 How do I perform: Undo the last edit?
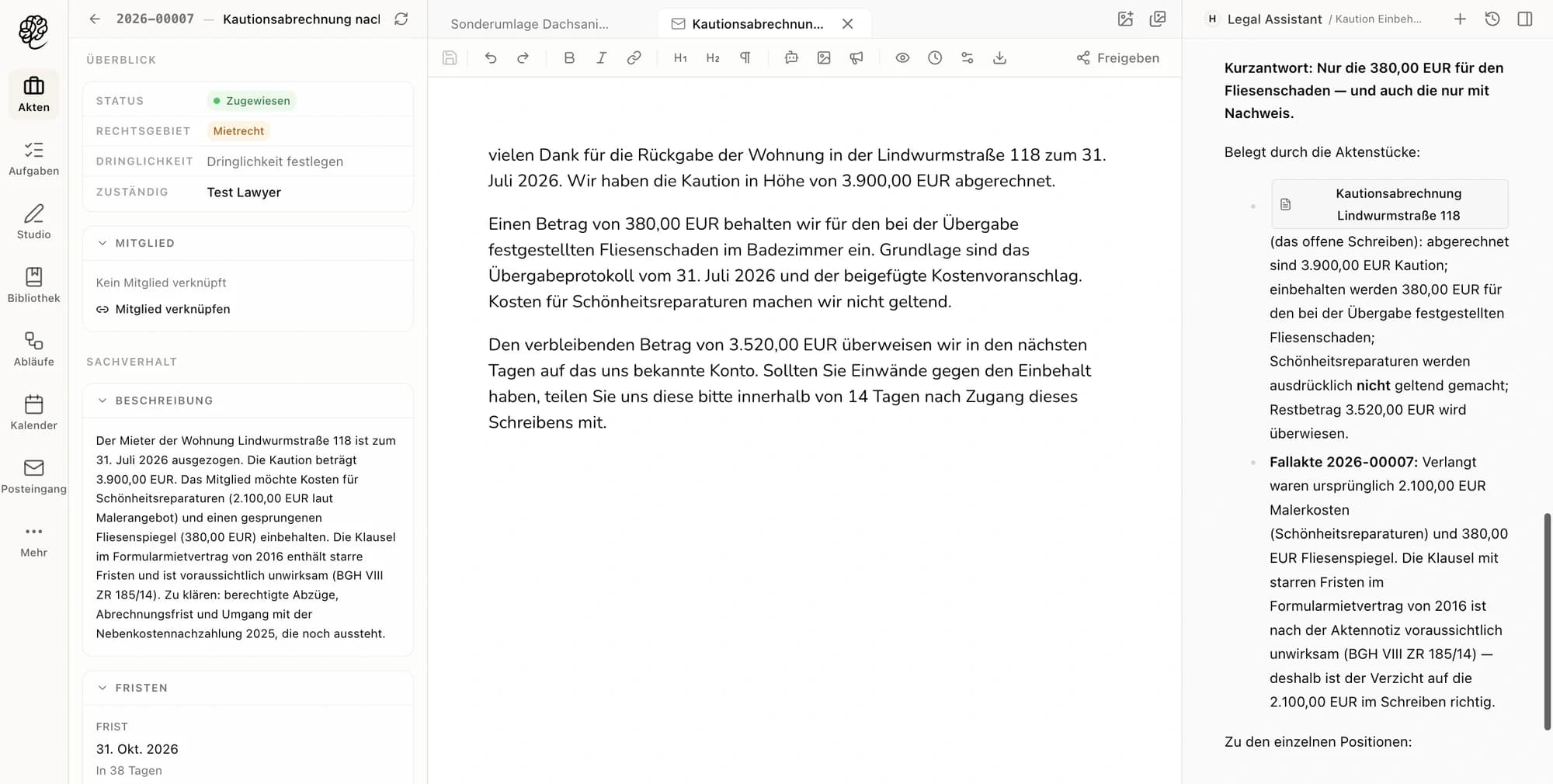[x=490, y=57]
